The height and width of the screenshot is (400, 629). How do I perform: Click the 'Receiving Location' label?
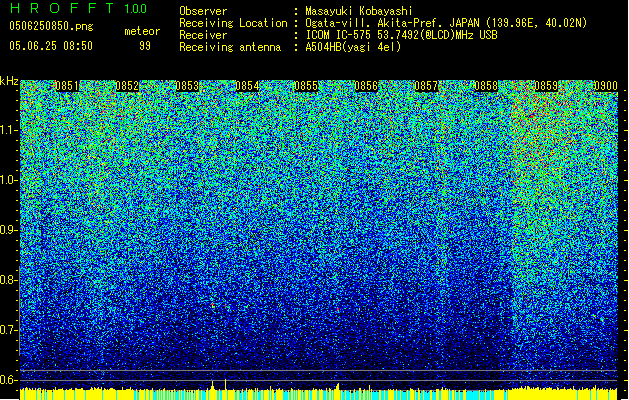coord(233,23)
